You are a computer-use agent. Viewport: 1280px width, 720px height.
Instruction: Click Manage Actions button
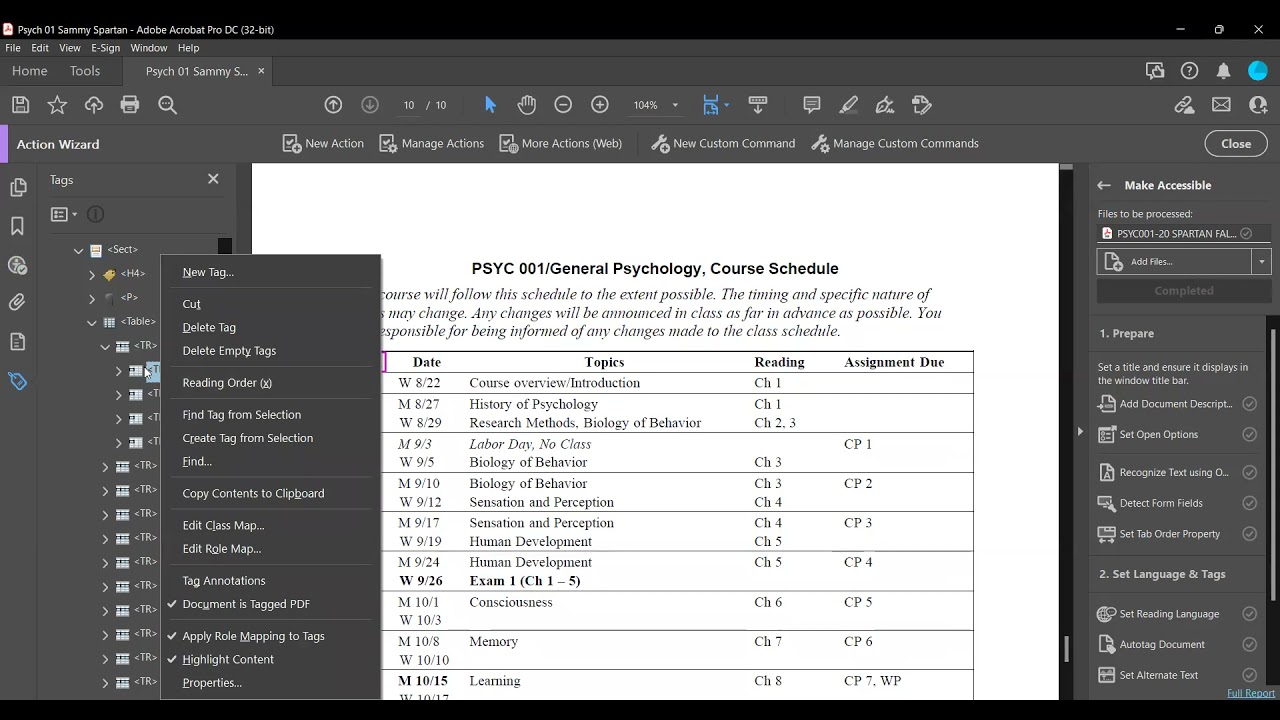point(431,143)
